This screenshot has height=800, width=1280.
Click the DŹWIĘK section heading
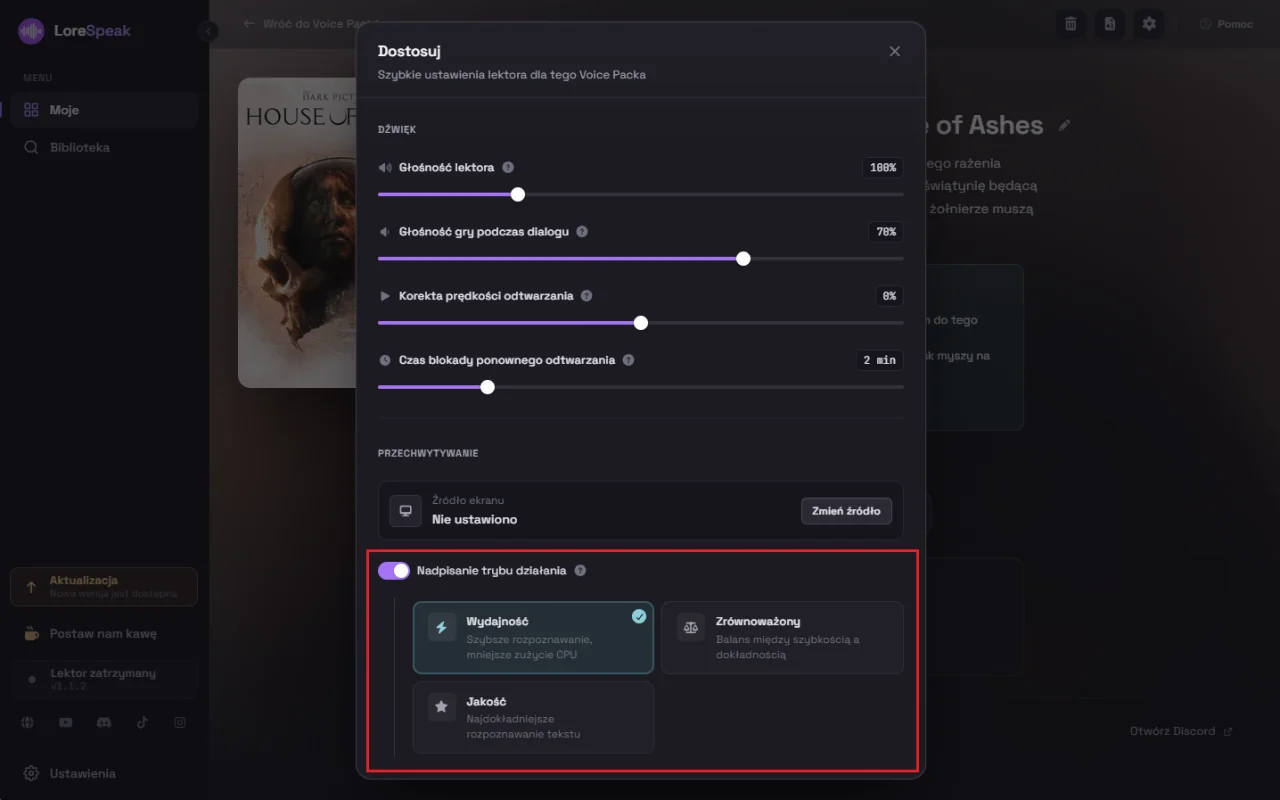click(397, 130)
